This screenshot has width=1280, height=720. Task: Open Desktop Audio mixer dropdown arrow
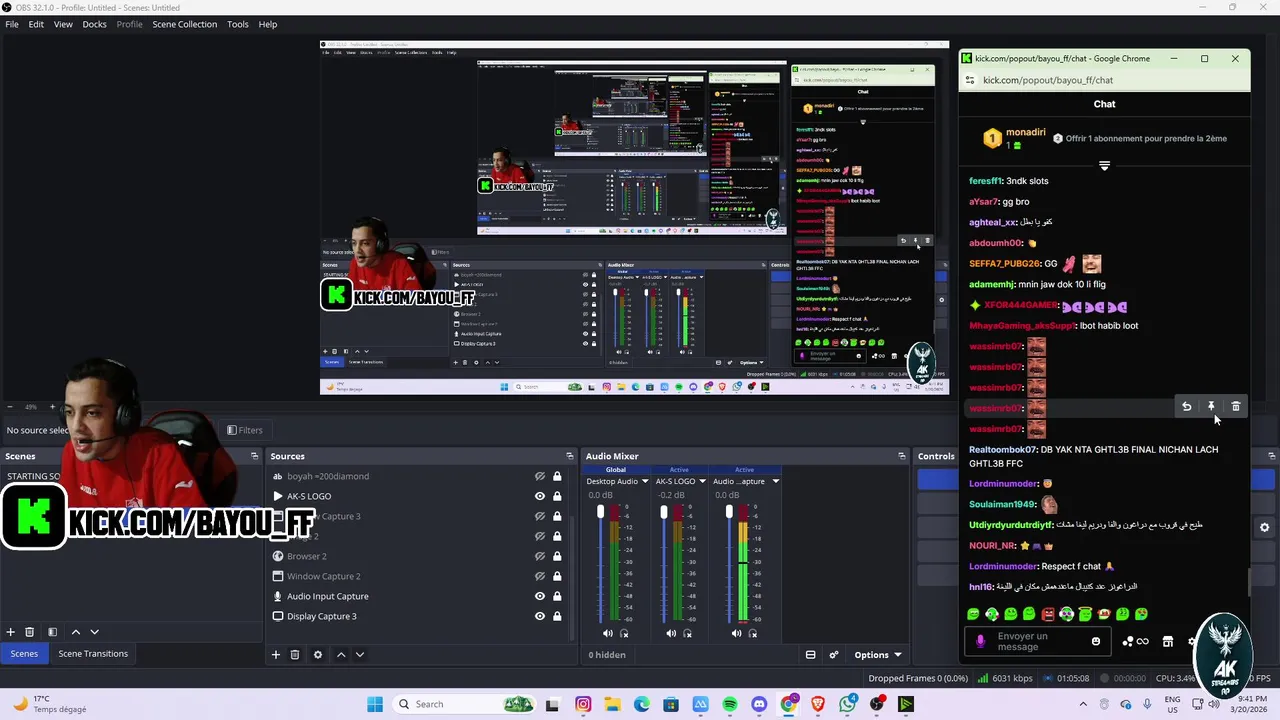coord(645,481)
